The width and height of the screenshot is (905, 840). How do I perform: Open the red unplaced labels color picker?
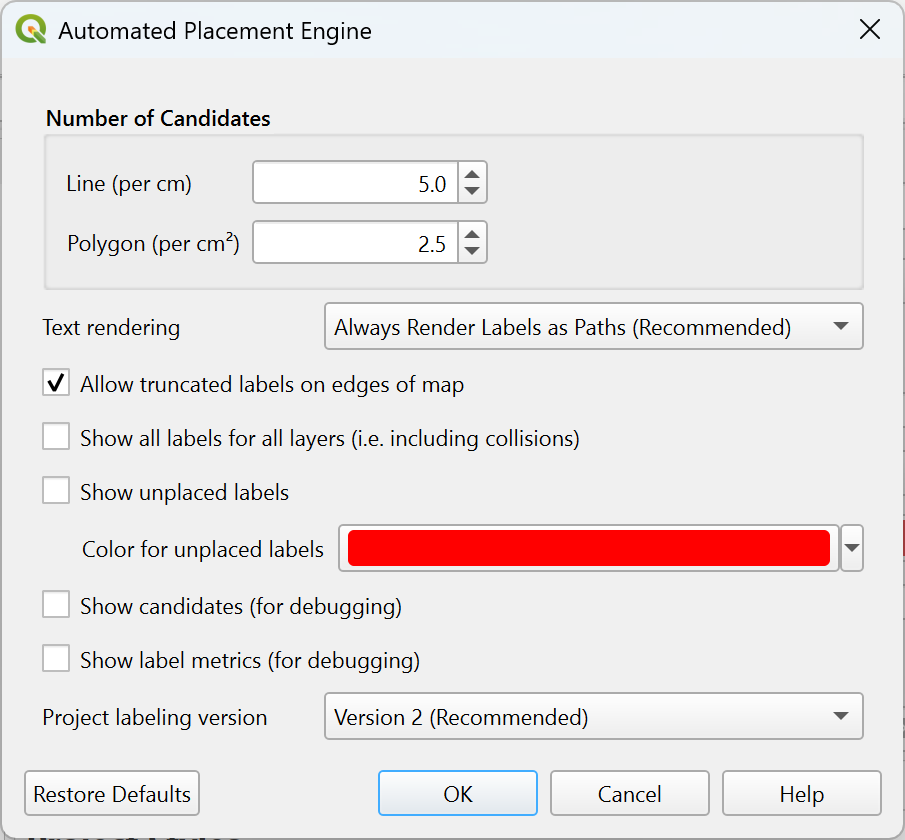[589, 548]
